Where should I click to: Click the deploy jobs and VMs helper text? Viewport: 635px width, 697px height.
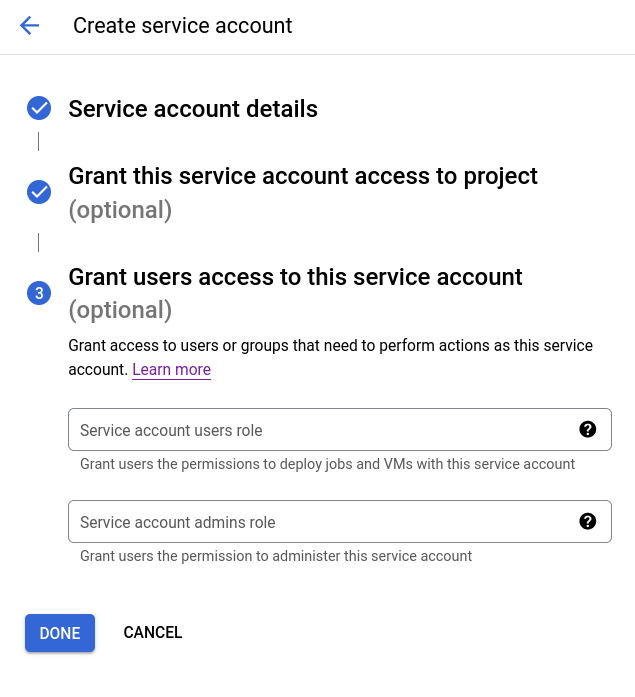[327, 464]
